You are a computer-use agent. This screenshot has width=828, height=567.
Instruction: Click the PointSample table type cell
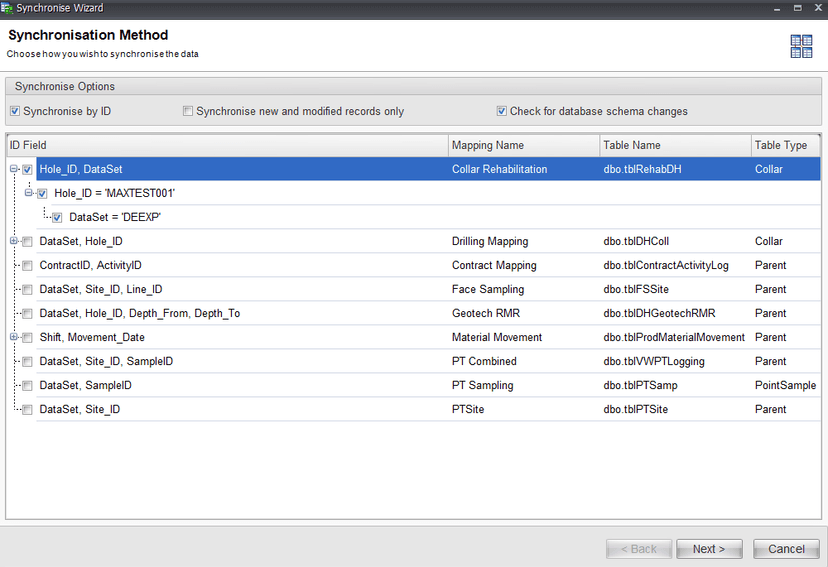786,385
